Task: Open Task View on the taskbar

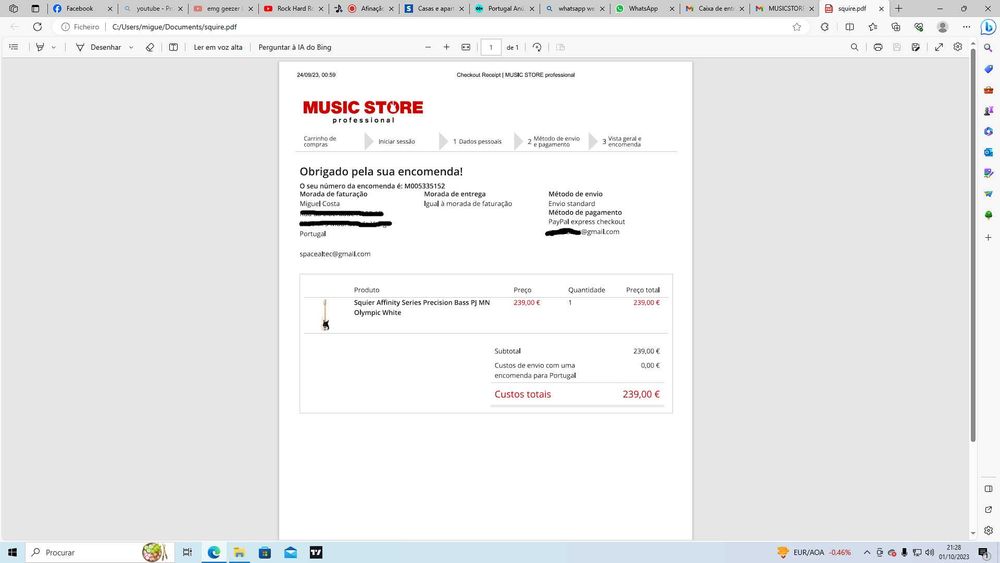Action: [x=188, y=552]
